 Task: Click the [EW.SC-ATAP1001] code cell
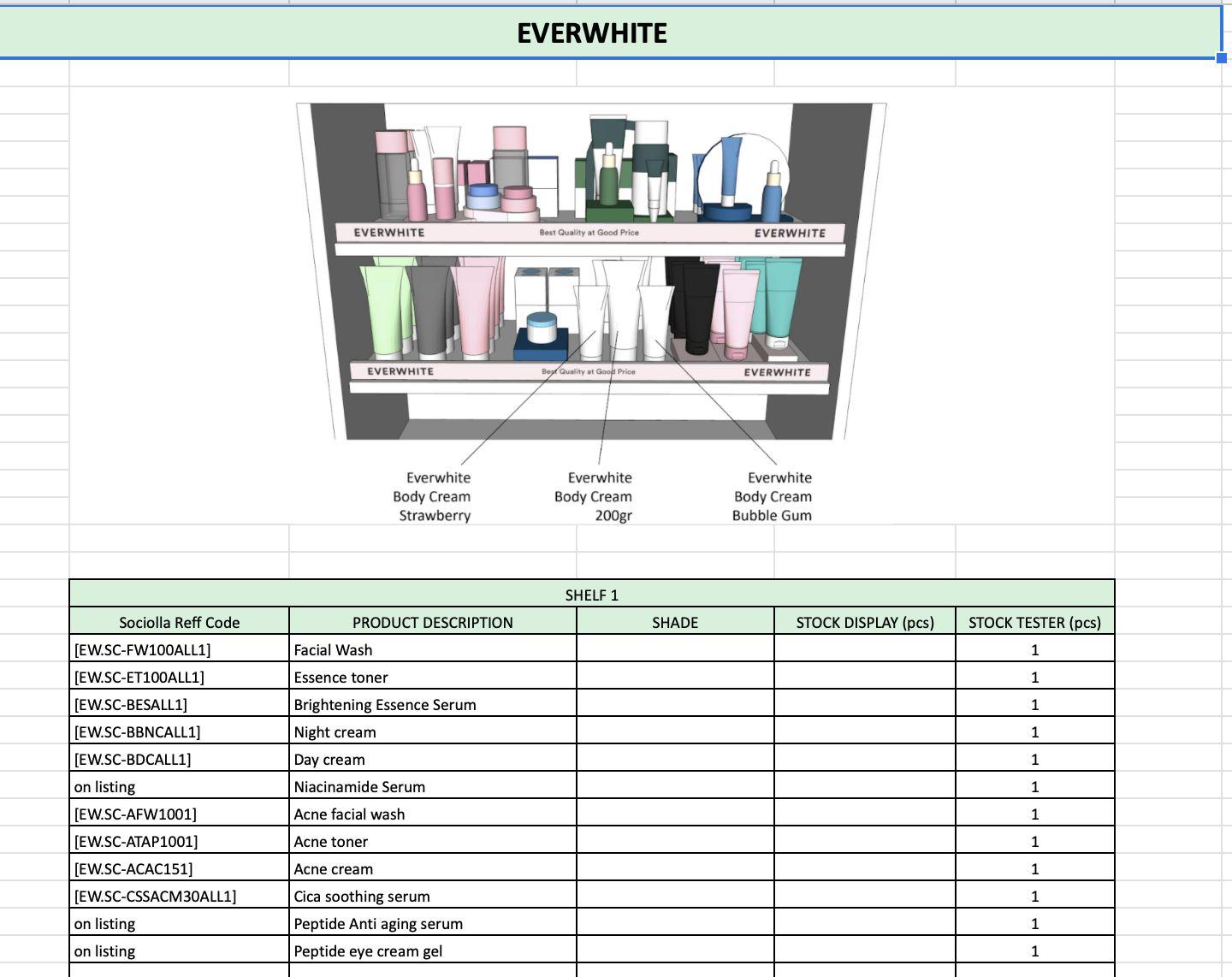pyautogui.click(x=180, y=841)
